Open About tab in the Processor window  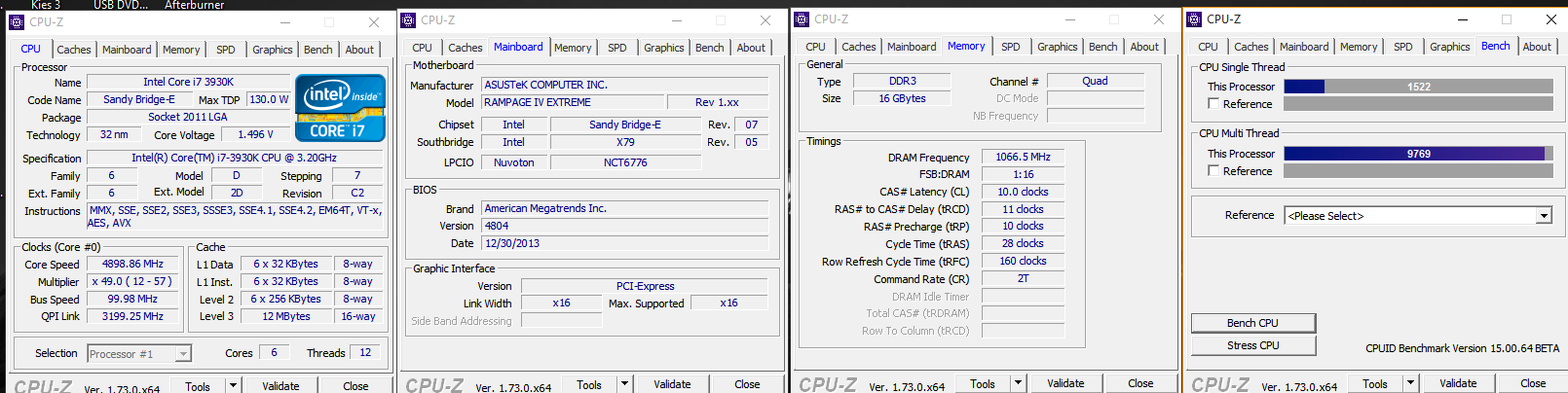(359, 50)
